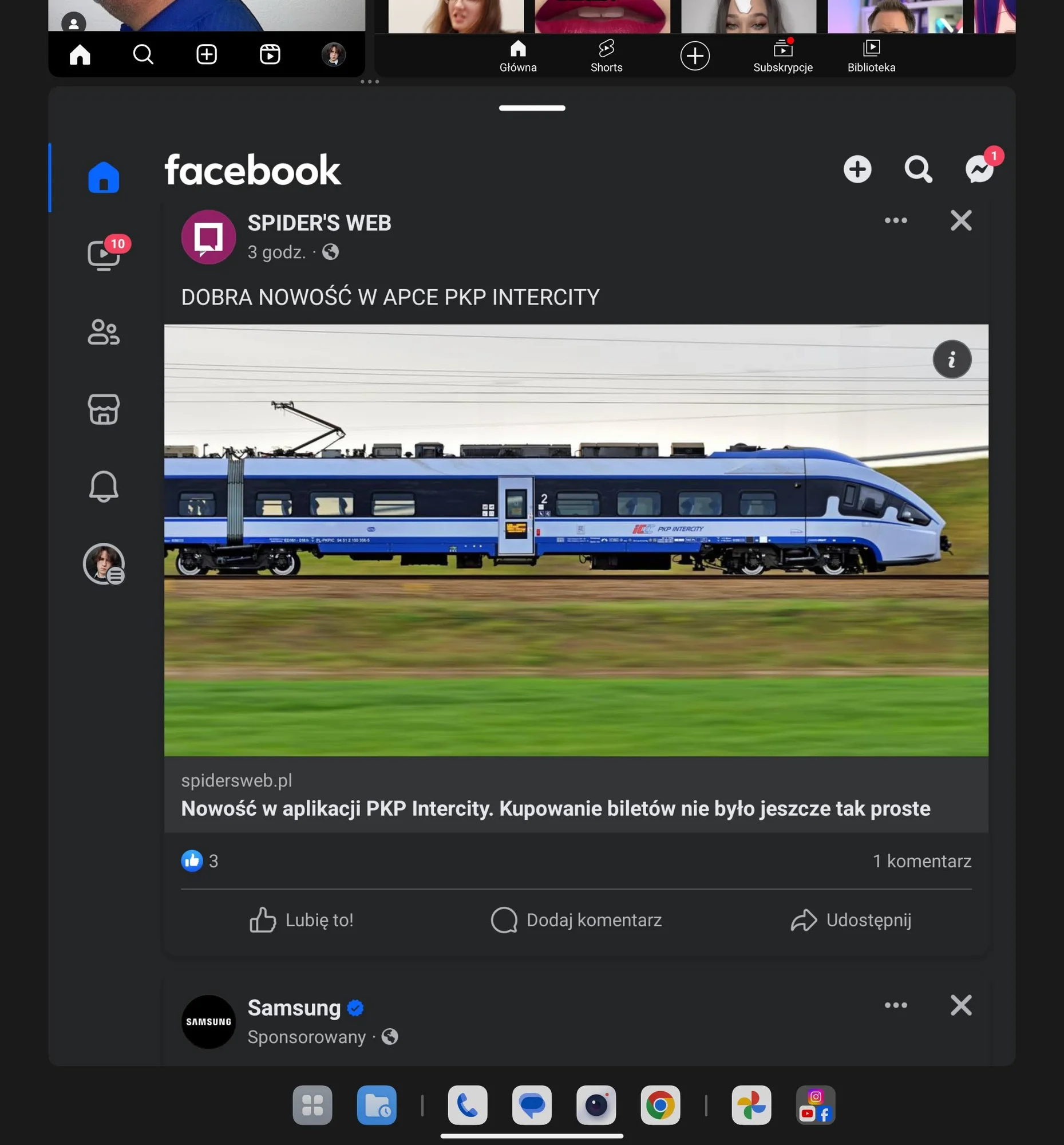The width and height of the screenshot is (1064, 1145).
Task: Open Instagram home tab
Action: 80,55
